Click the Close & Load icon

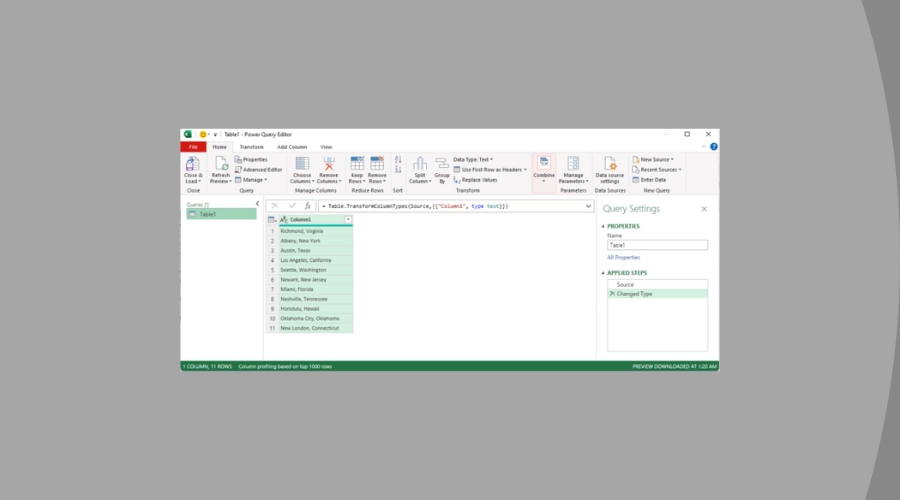[x=193, y=164]
